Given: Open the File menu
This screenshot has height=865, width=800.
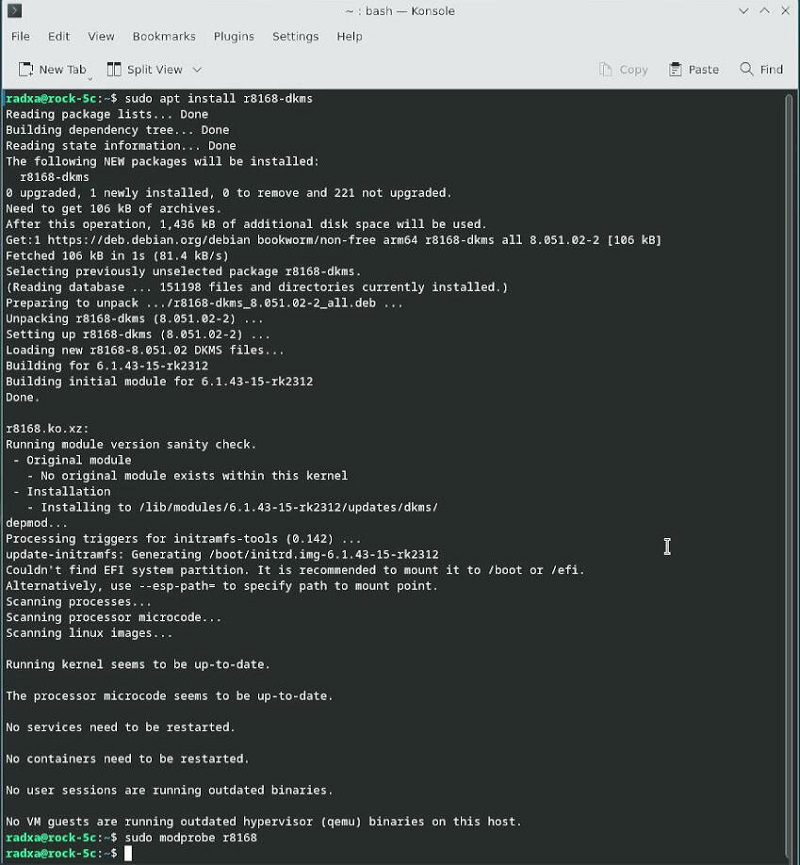Looking at the screenshot, I should click(20, 36).
